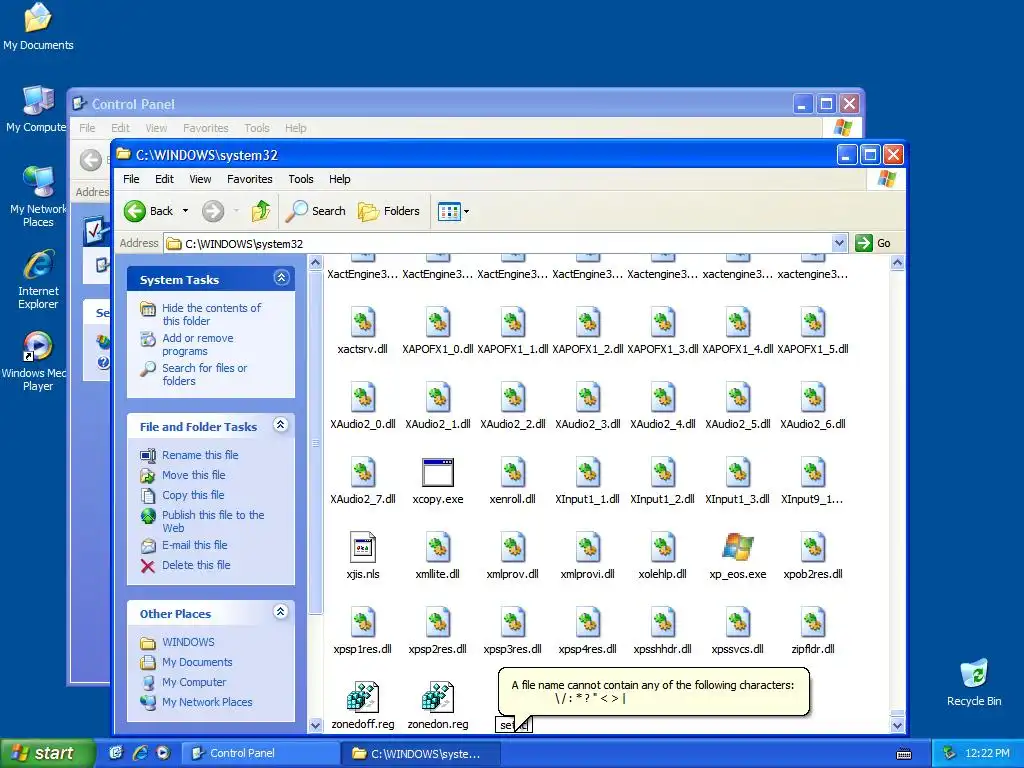This screenshot has height=768, width=1024.
Task: Open the View menu in system32 window
Action: point(200,179)
